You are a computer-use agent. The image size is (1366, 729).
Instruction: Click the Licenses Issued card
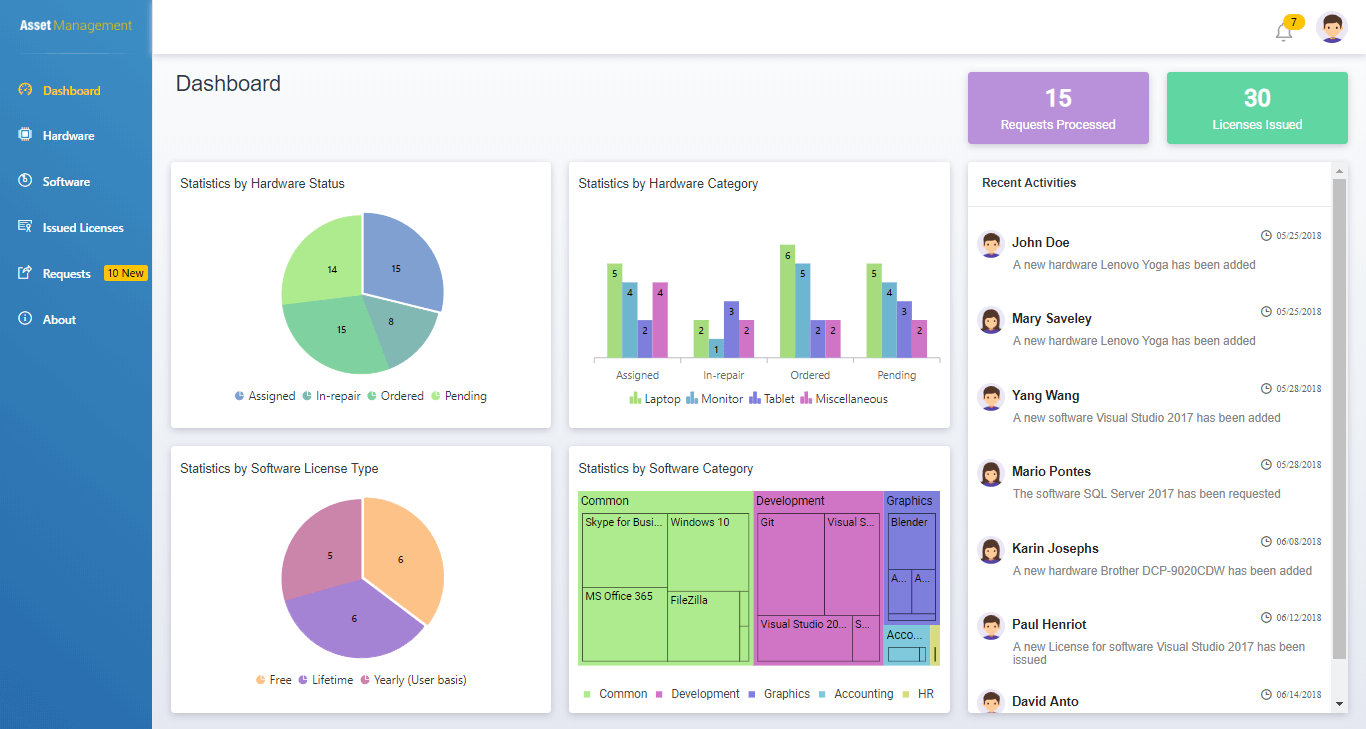[1257, 108]
